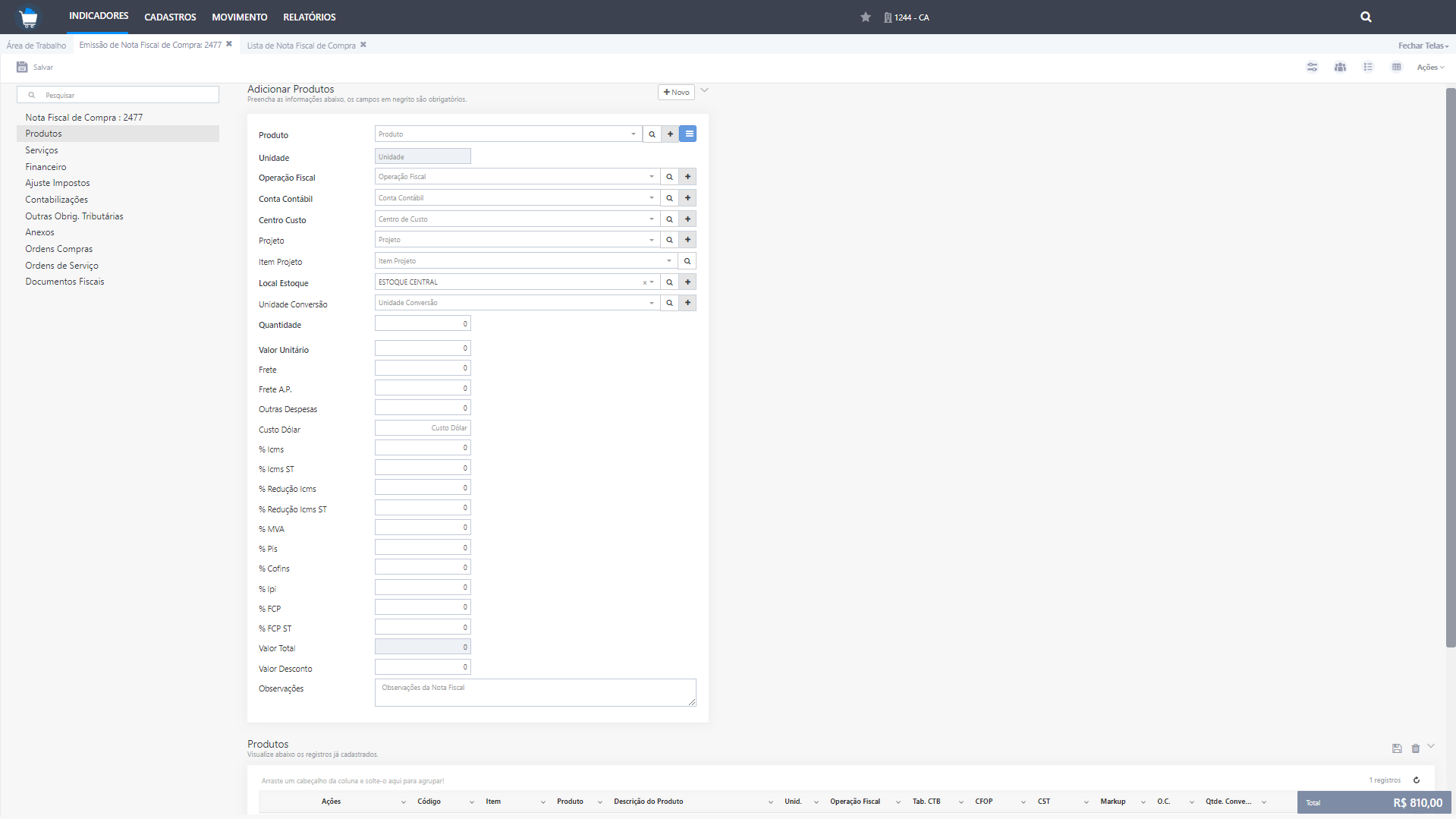The height and width of the screenshot is (819, 1456).
Task: Click the Quantidade input field
Action: [423, 324]
